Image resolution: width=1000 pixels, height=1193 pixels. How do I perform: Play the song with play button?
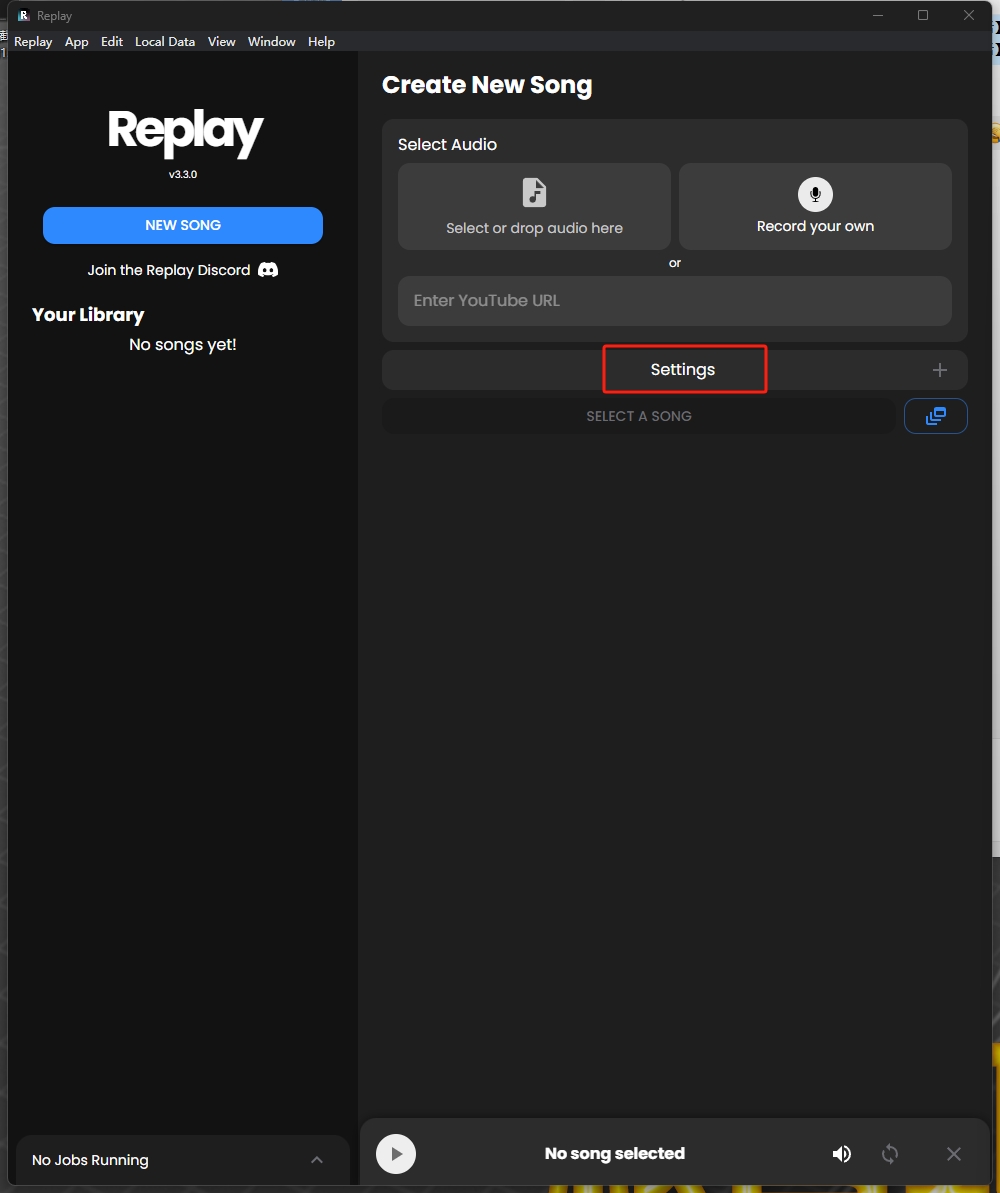point(396,1153)
